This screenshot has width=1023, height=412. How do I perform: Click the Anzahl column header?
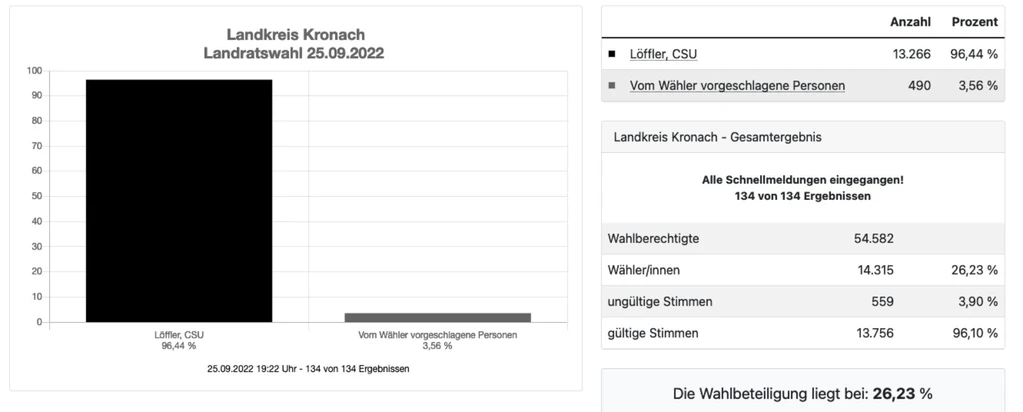910,21
